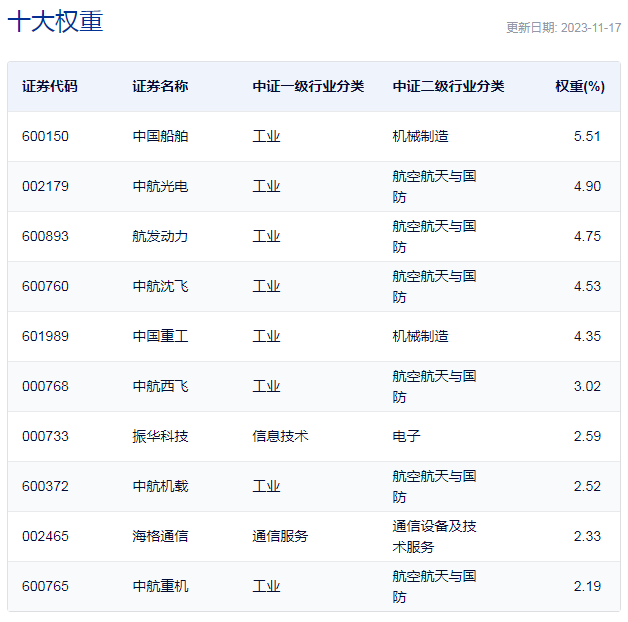Select stock code 600150
The height and width of the screenshot is (622, 628).
(45, 136)
